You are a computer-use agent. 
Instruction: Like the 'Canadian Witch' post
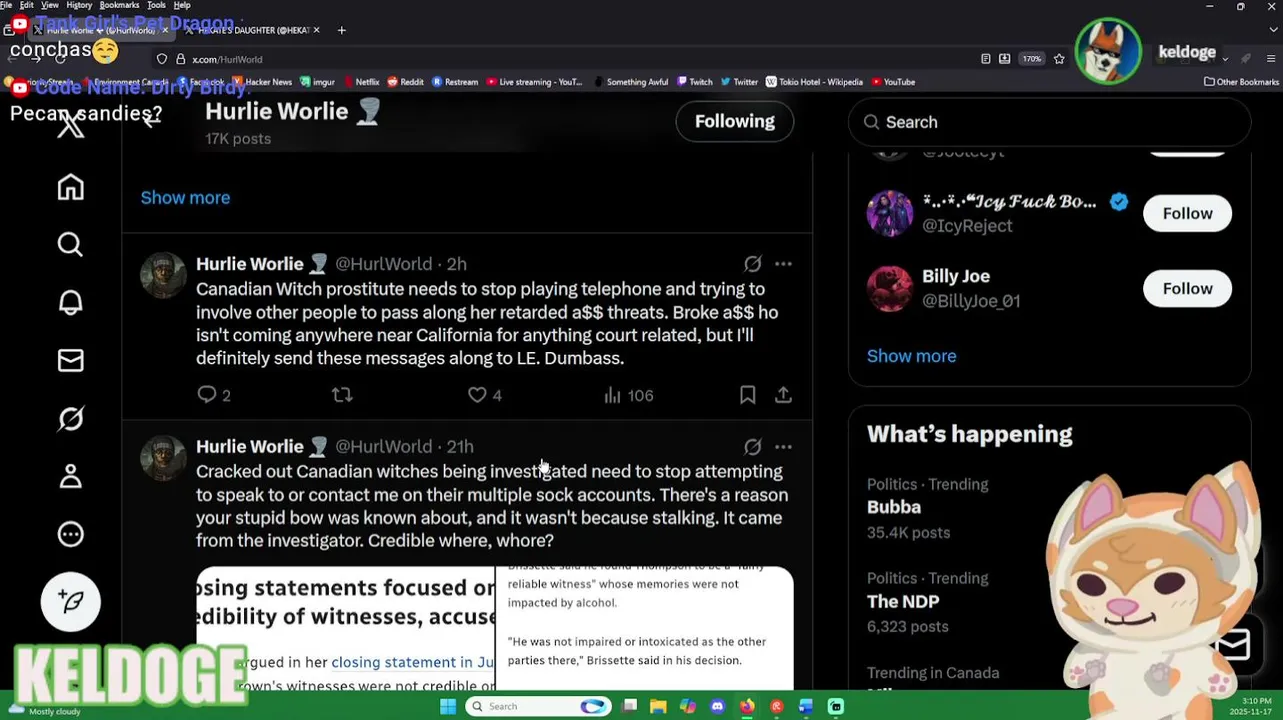[477, 395]
